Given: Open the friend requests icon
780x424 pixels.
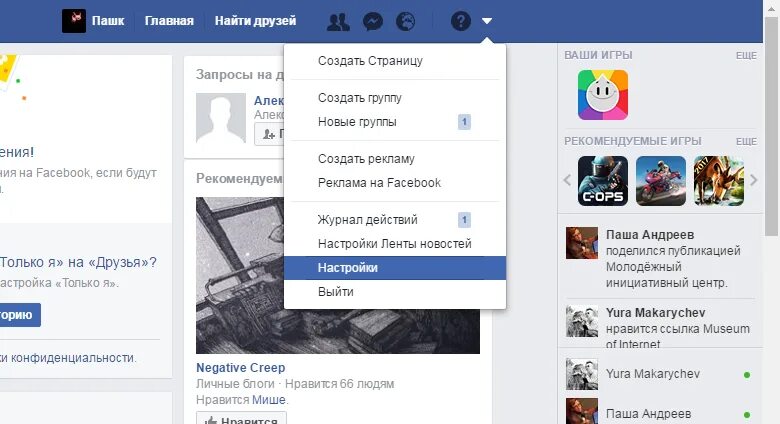Looking at the screenshot, I should click(338, 21).
